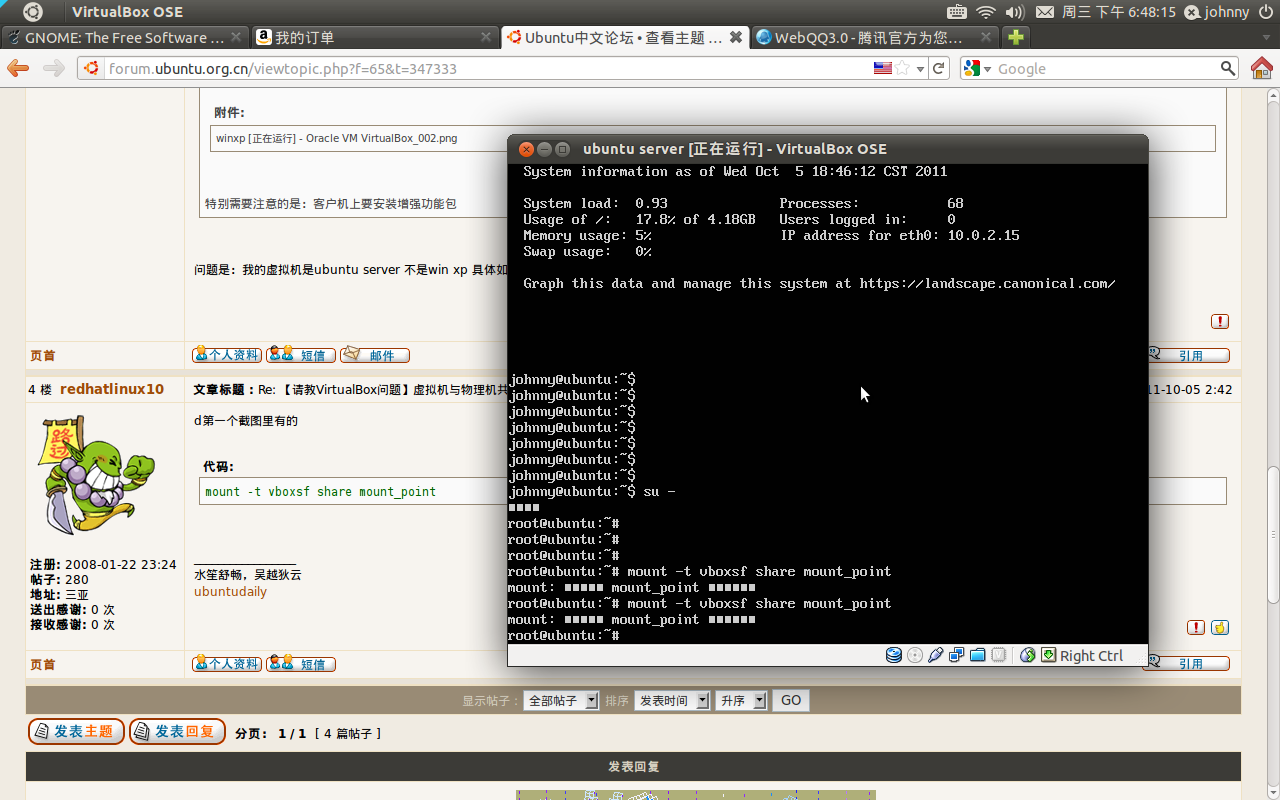Close the Ubuntu中文论坛 tab

(736, 37)
